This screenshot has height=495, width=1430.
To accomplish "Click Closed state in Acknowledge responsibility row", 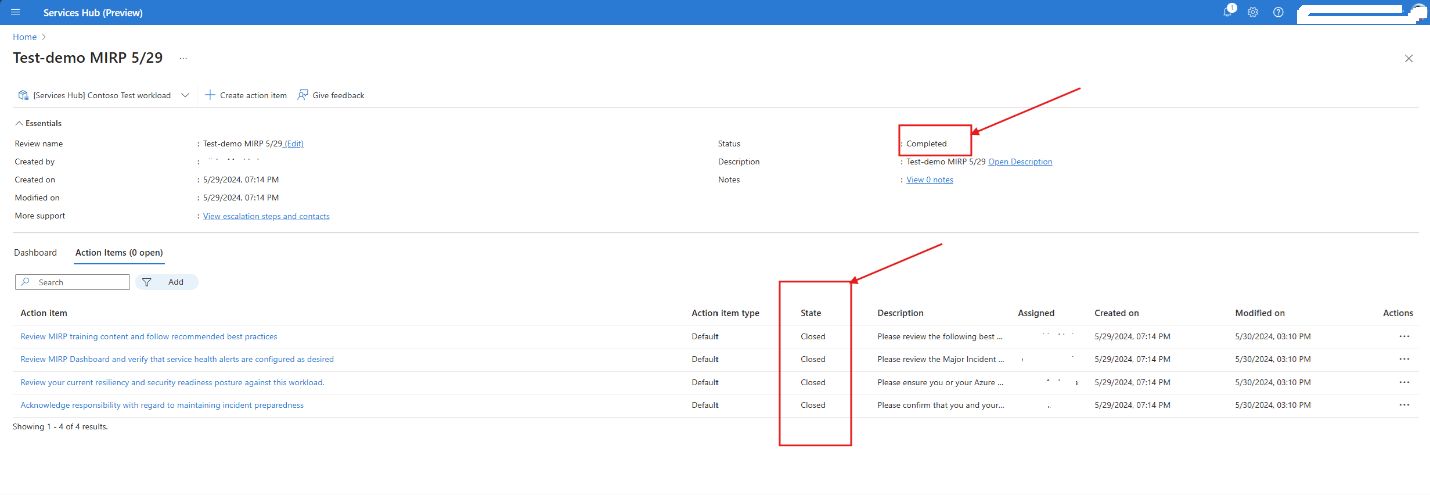I will (x=813, y=405).
